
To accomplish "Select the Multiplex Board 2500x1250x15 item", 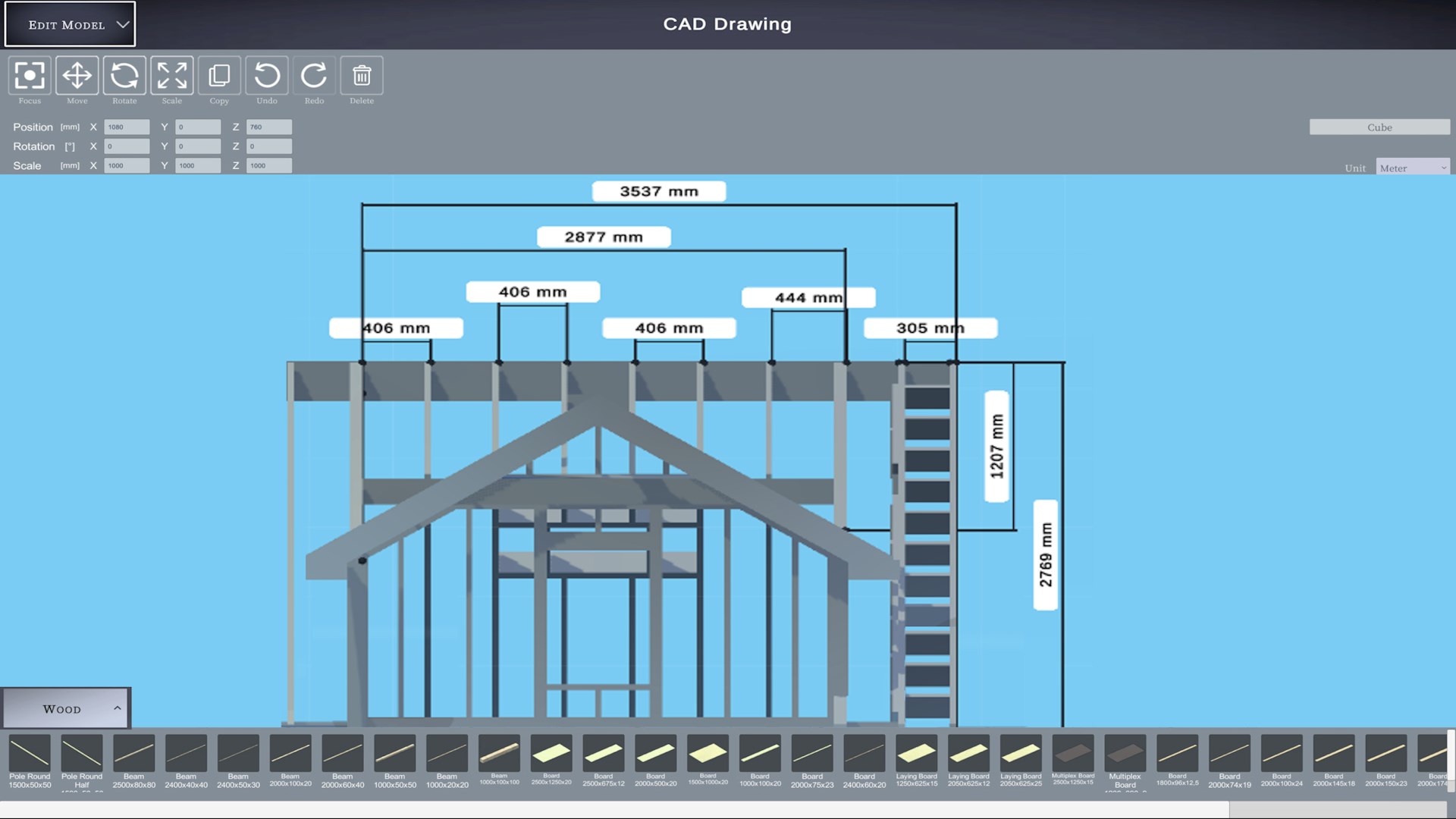I will click(1073, 754).
